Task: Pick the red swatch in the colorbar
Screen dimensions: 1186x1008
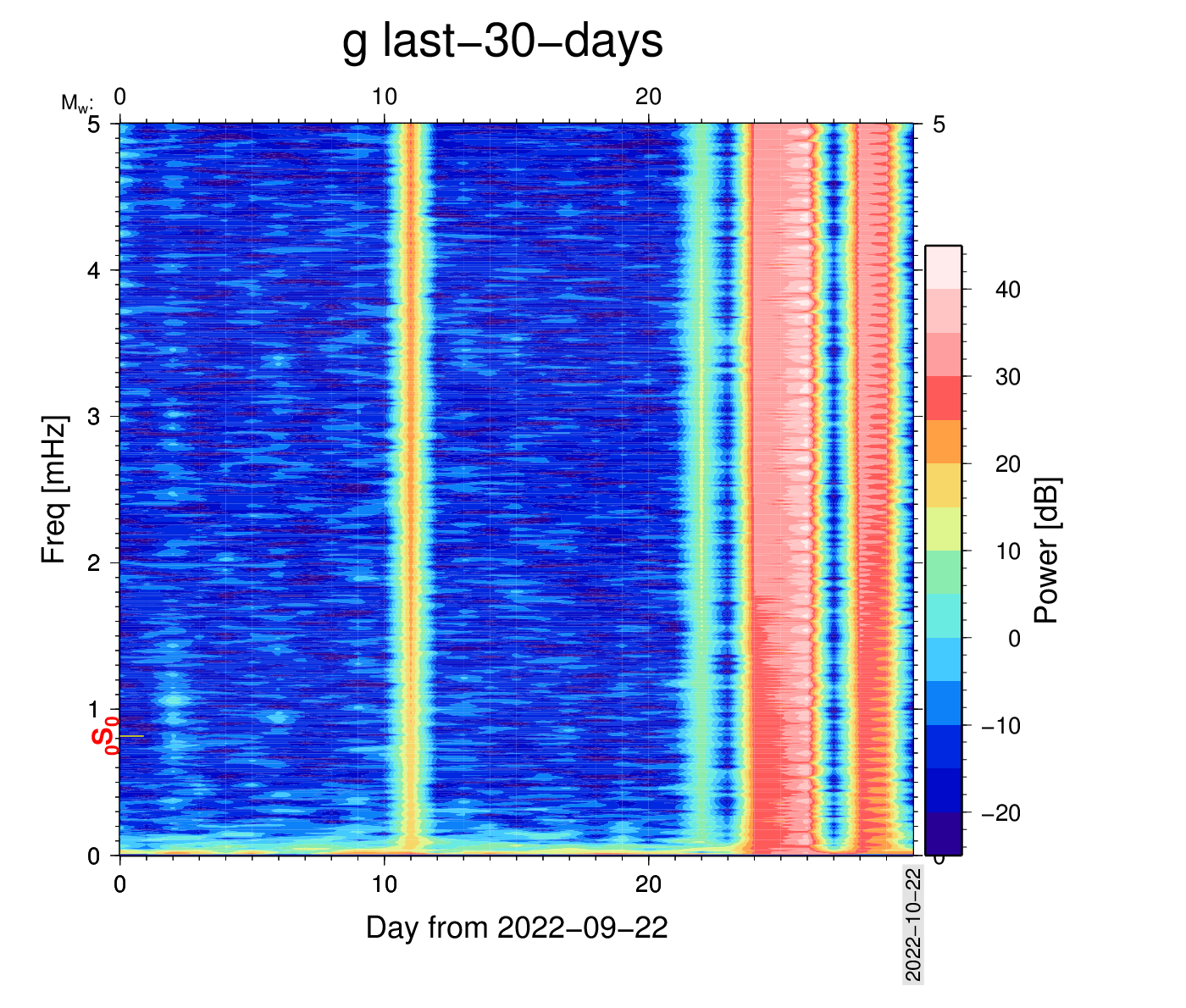Action: pyautogui.click(x=943, y=398)
